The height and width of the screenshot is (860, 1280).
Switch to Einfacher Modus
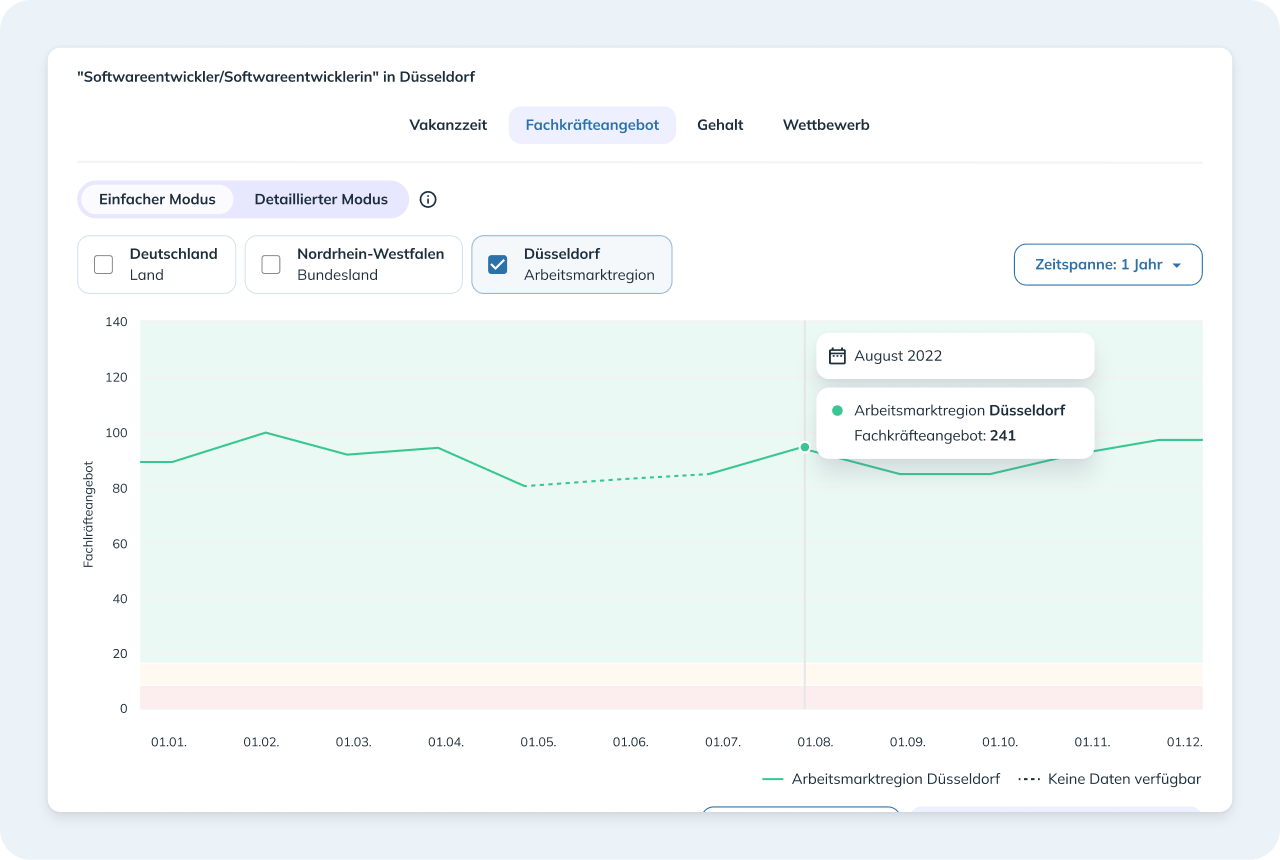click(x=157, y=199)
